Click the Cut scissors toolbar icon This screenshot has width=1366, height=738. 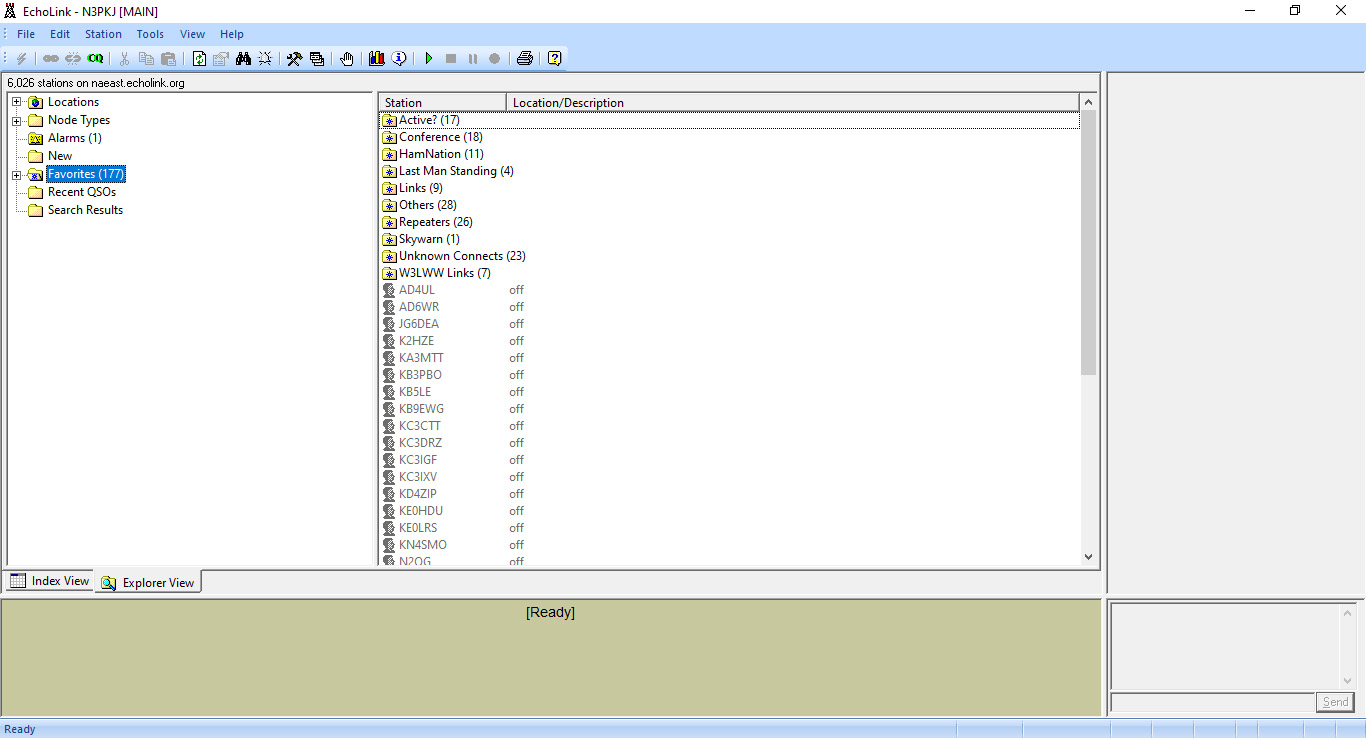[125, 59]
